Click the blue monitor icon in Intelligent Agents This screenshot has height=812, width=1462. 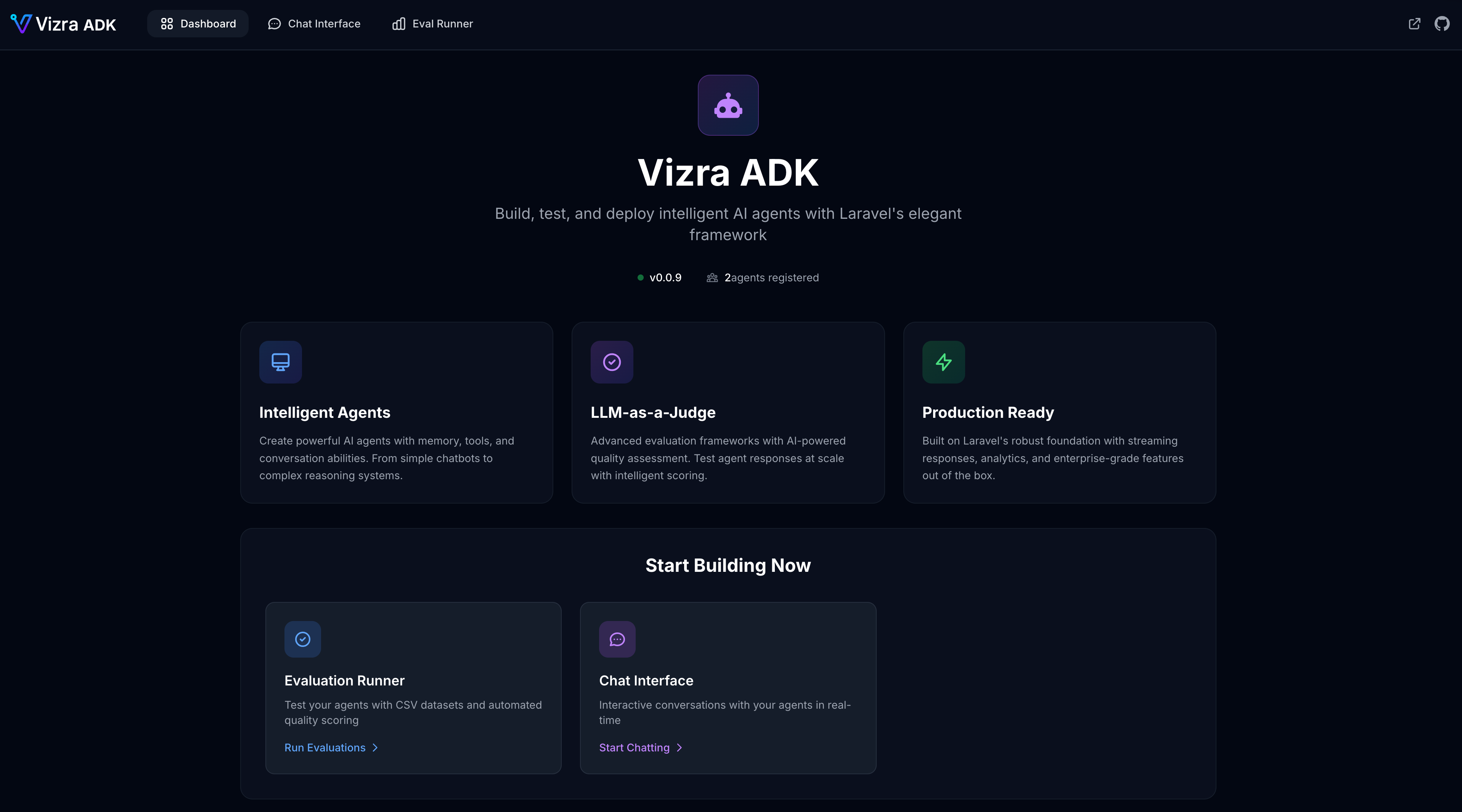(280, 362)
